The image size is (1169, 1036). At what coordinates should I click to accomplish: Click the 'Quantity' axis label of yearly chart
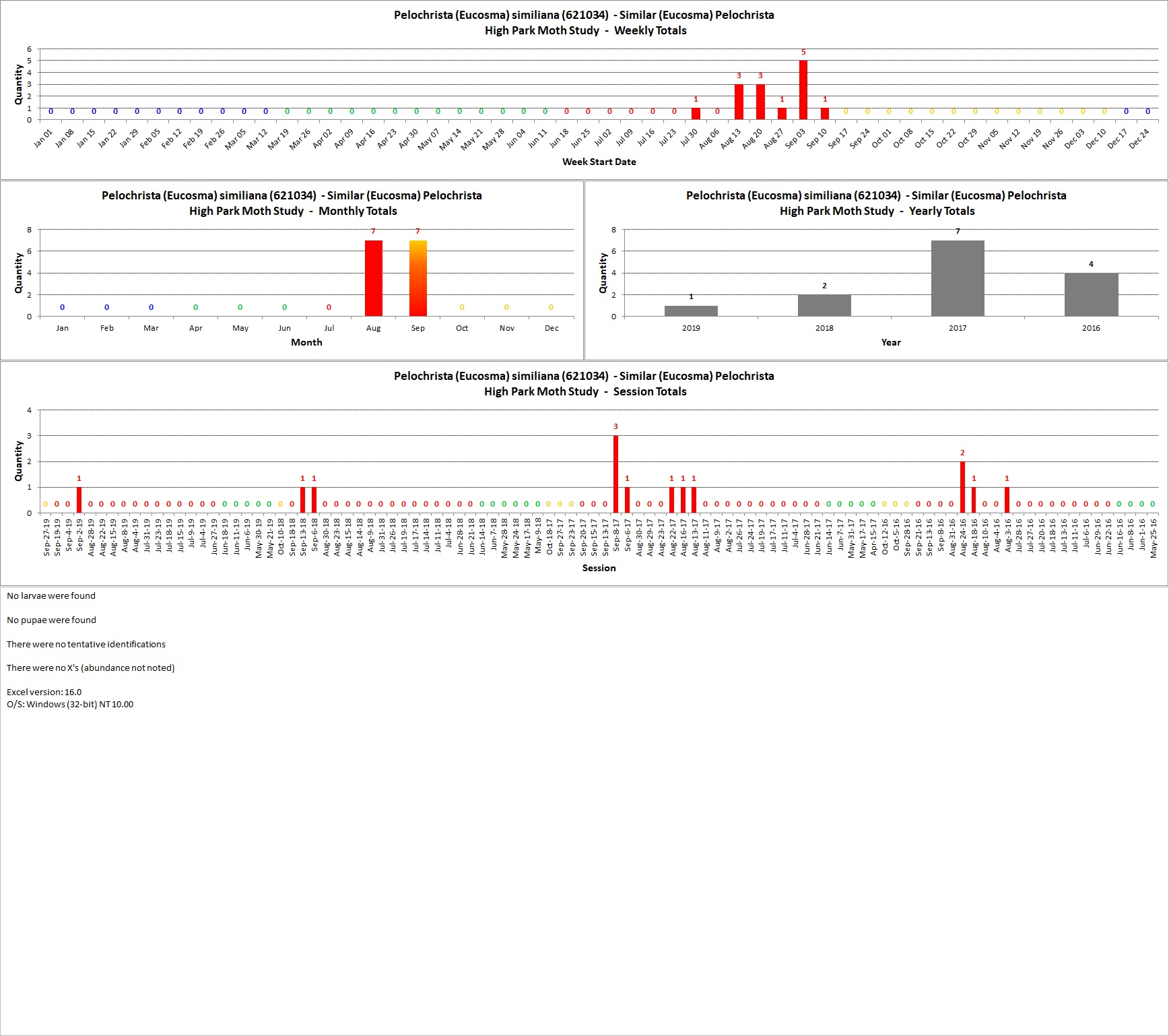pyautogui.click(x=603, y=273)
